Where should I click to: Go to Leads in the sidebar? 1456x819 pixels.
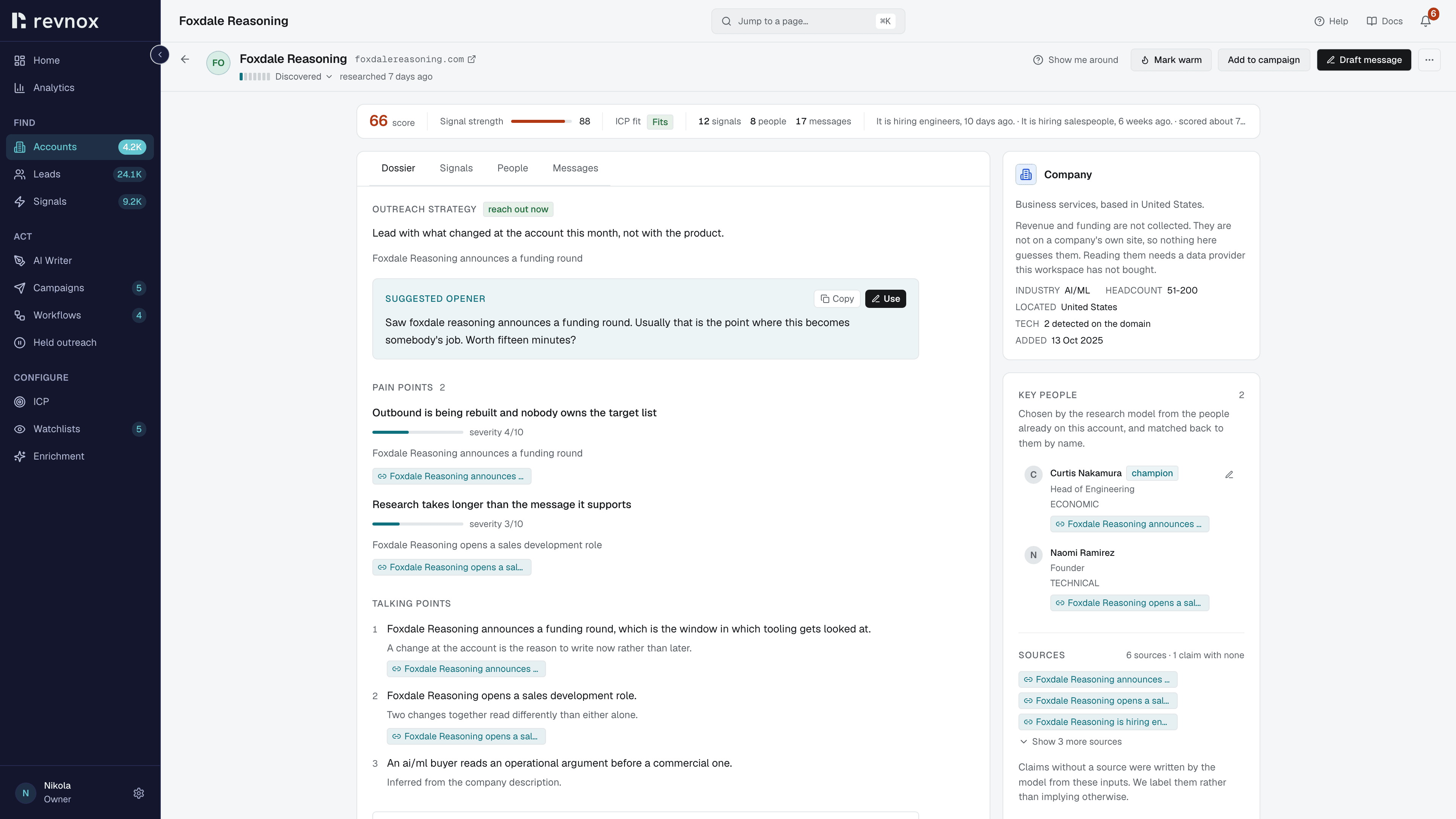80,174
